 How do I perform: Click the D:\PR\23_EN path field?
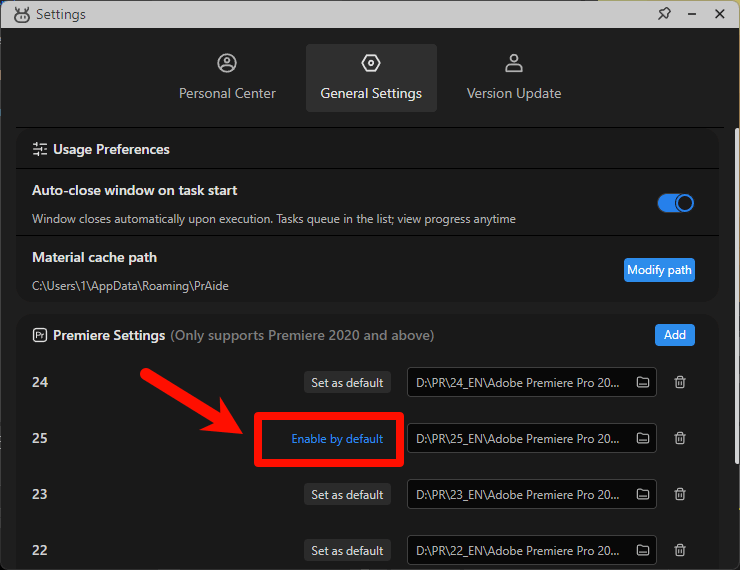[x=531, y=494]
